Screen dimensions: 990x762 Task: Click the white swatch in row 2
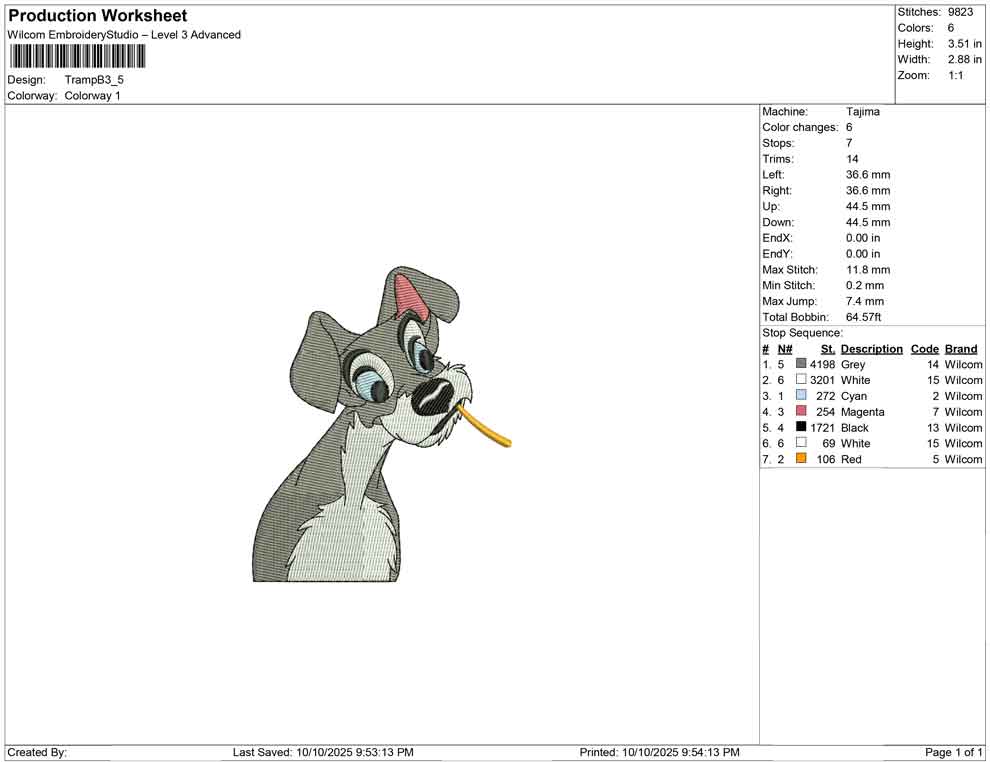[x=801, y=379]
